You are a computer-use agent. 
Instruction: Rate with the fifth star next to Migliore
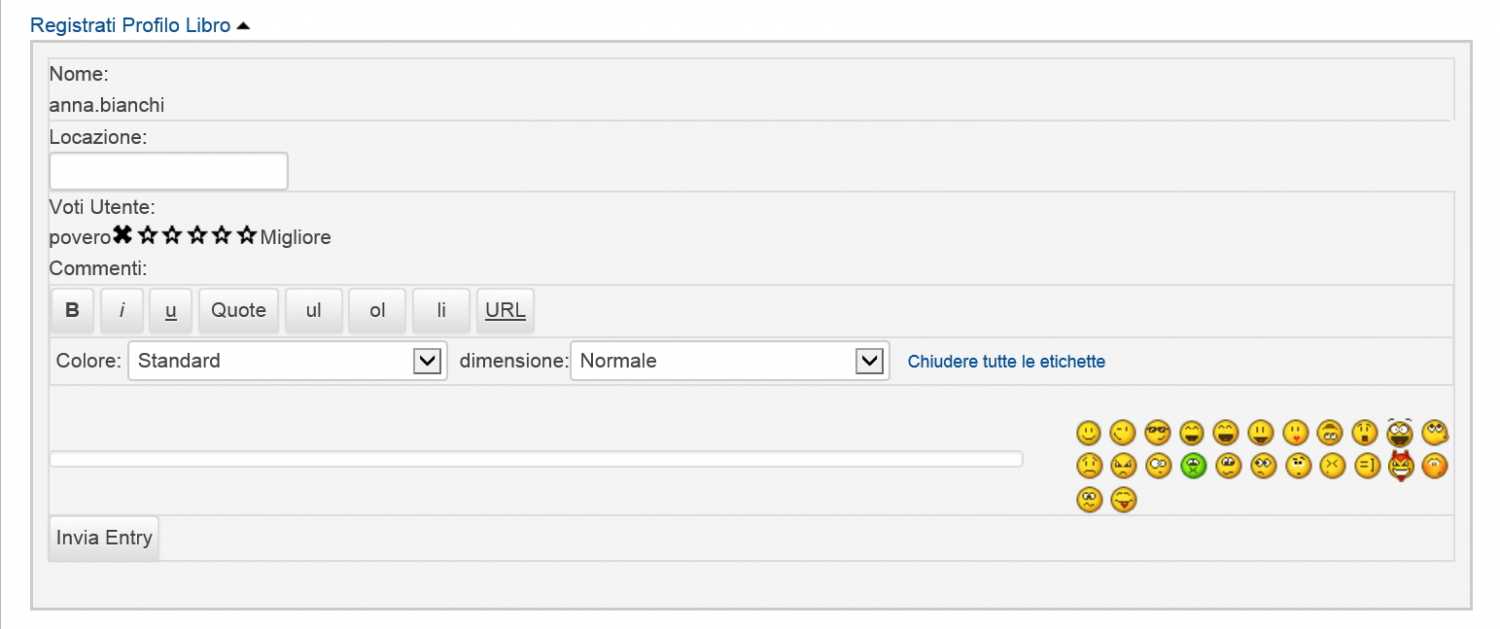[x=247, y=236]
